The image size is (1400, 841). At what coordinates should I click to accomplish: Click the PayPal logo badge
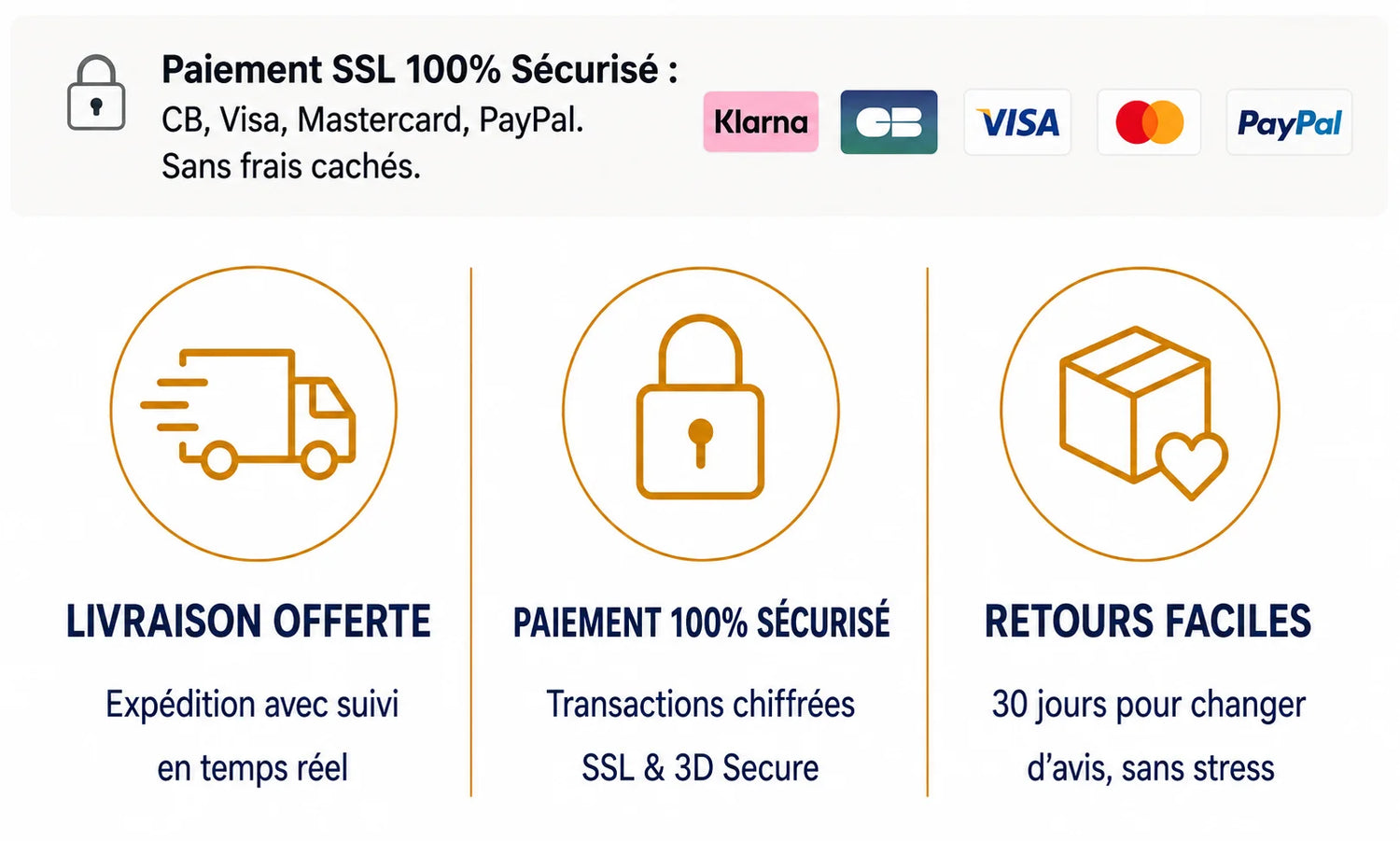[1289, 121]
